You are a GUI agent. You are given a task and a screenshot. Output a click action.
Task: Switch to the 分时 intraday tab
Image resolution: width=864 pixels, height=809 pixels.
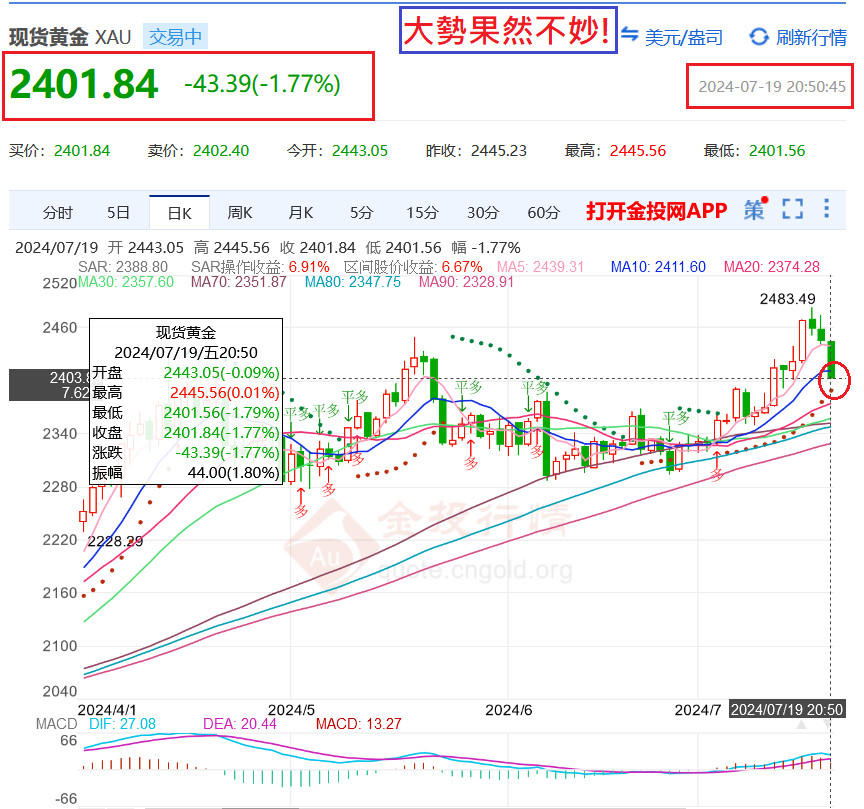(58, 212)
